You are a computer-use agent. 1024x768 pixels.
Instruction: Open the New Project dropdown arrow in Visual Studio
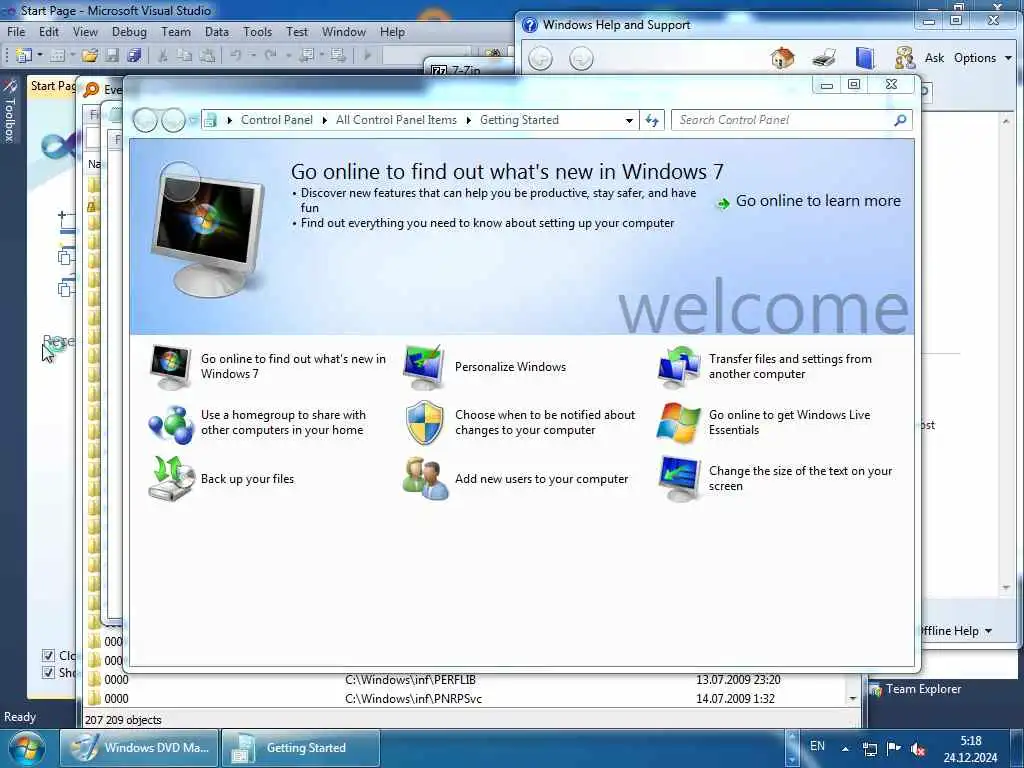tap(40, 56)
